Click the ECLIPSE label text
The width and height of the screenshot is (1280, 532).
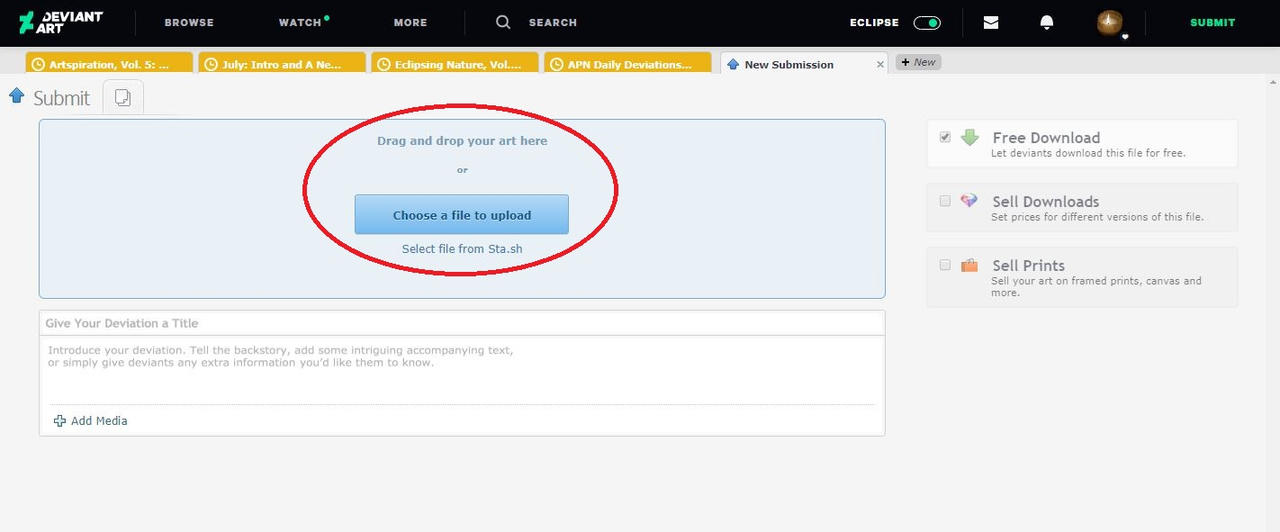[874, 22]
